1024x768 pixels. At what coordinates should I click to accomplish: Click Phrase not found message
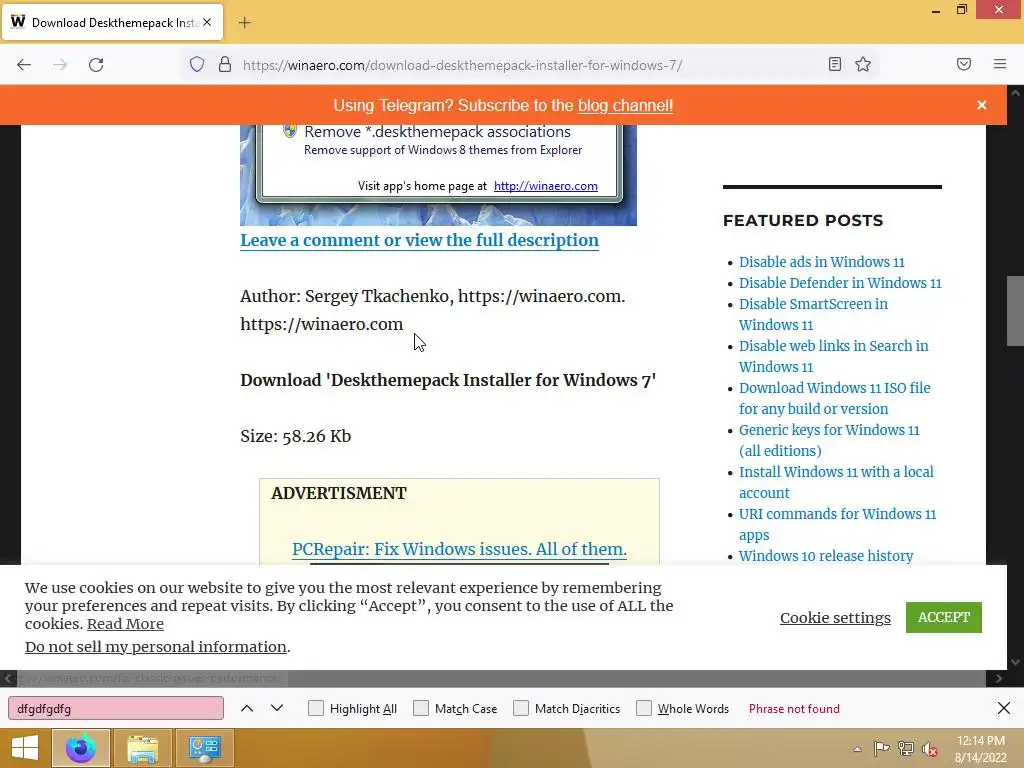coord(794,708)
